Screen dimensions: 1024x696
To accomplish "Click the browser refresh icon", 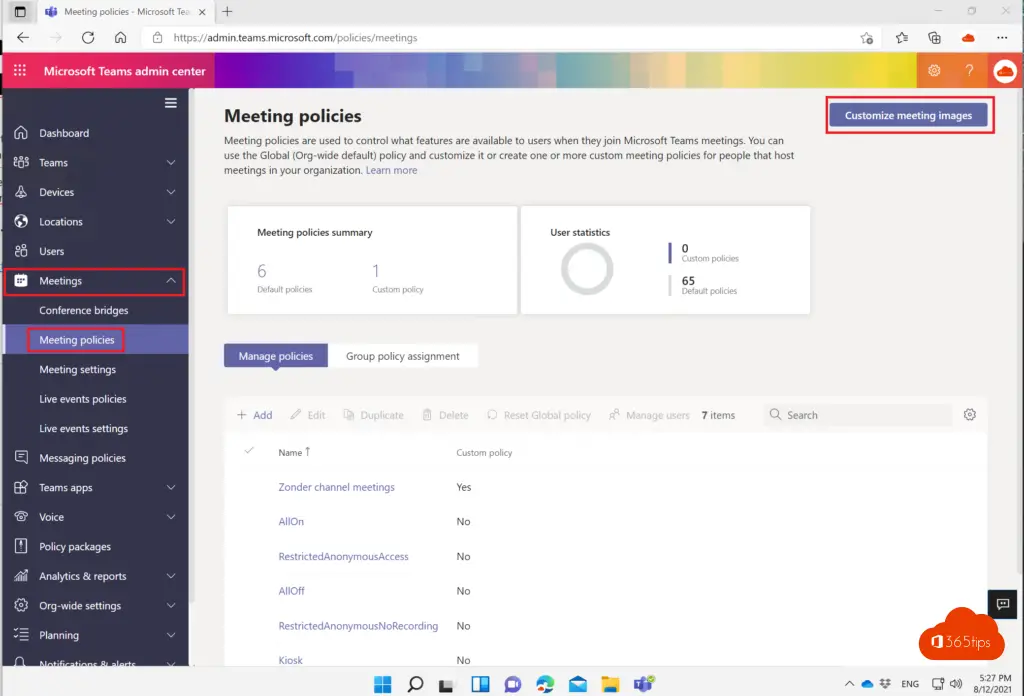I will [88, 38].
